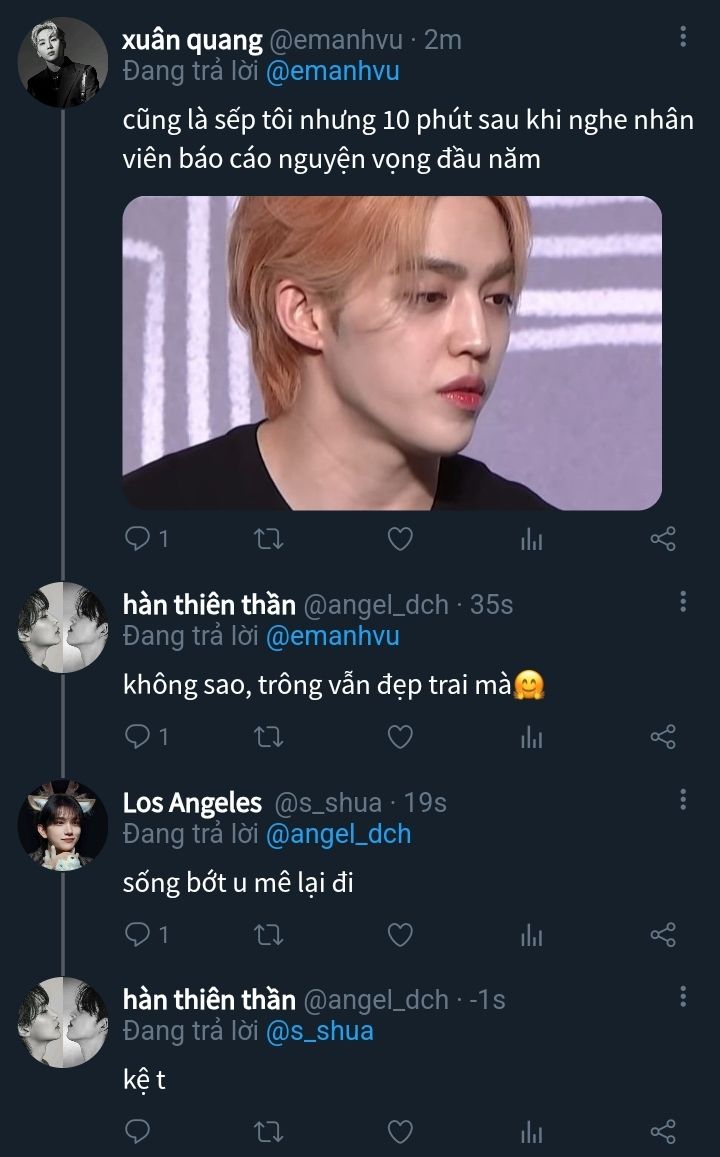Like the Los Angeles reply

(400, 934)
